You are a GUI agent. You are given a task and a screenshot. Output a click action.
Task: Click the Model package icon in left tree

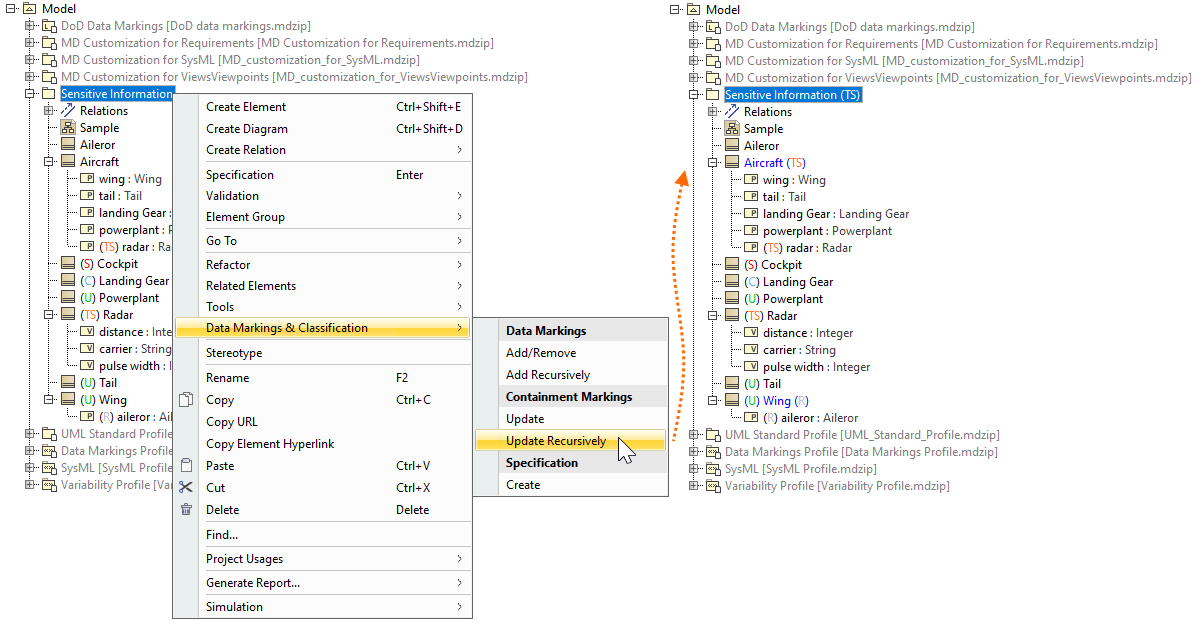[x=29, y=9]
